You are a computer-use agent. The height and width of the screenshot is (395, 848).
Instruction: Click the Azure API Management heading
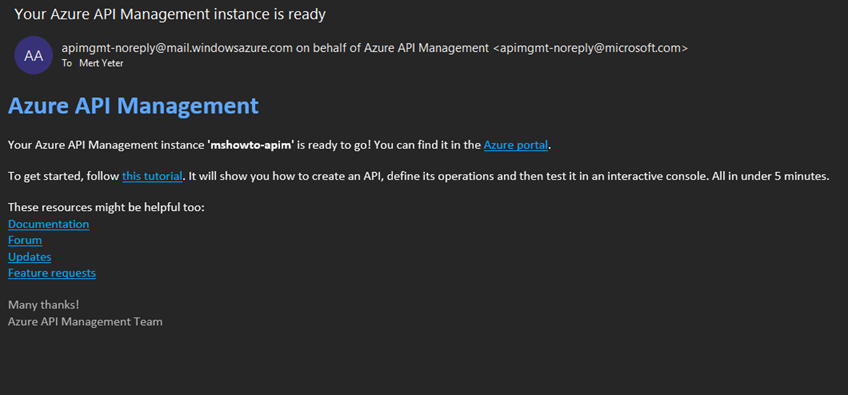click(134, 106)
